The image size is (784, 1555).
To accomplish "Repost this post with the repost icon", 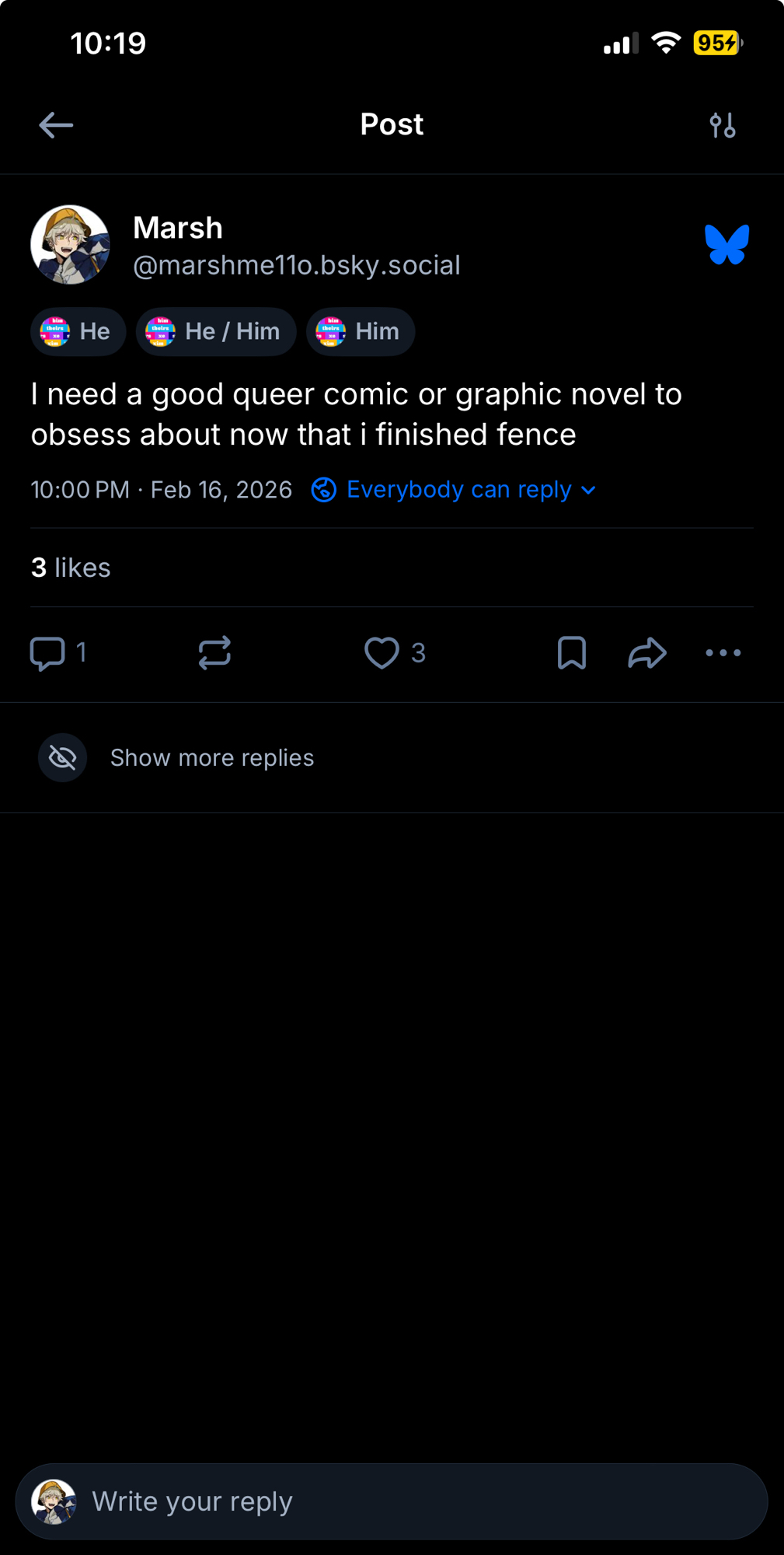I will click(214, 653).
